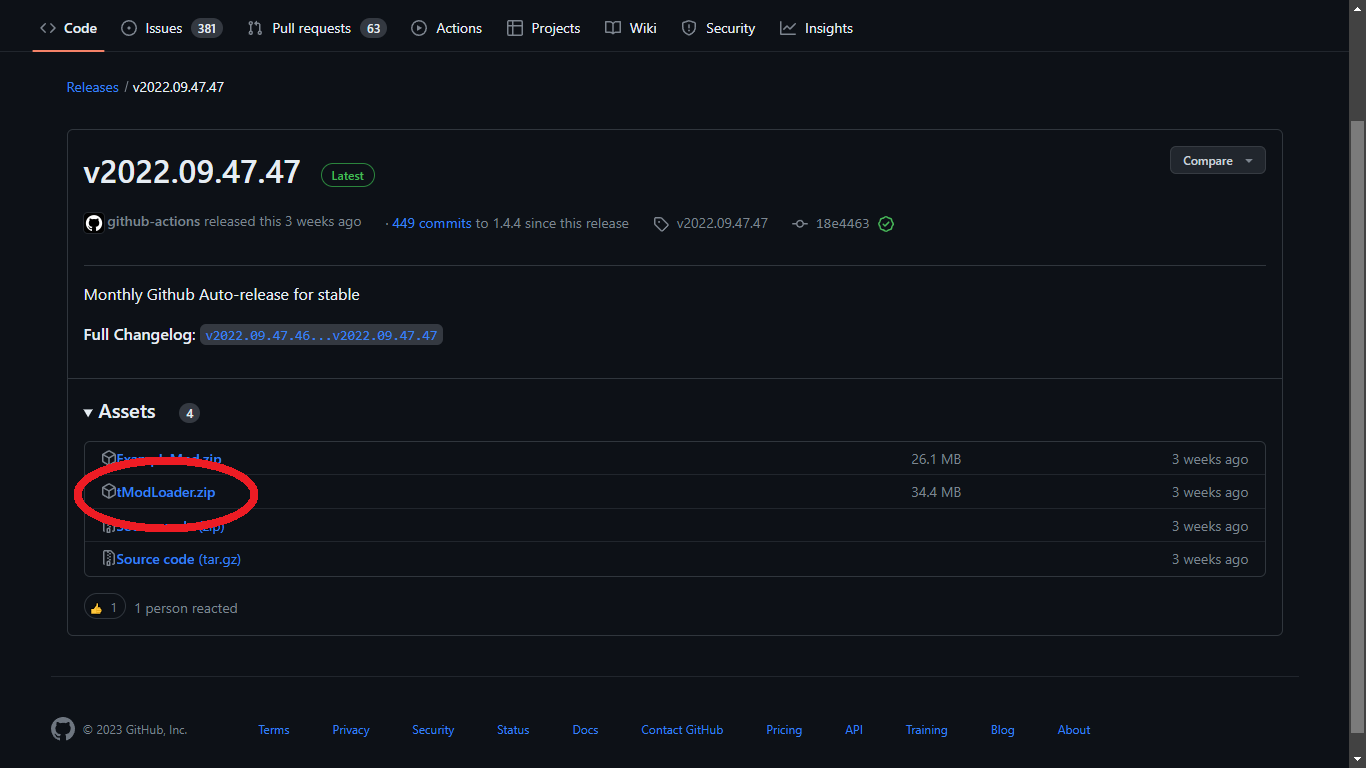Click the file icon beside Source code (tar.gz)
This screenshot has width=1366, height=768.
click(109, 559)
